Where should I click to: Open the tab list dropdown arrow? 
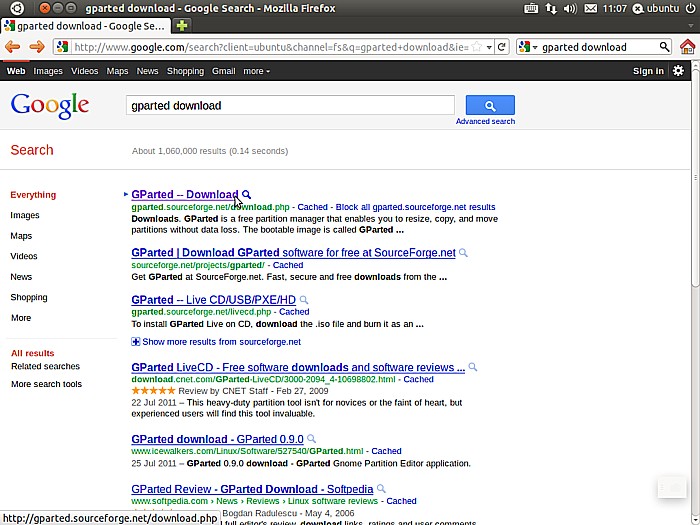[691, 26]
